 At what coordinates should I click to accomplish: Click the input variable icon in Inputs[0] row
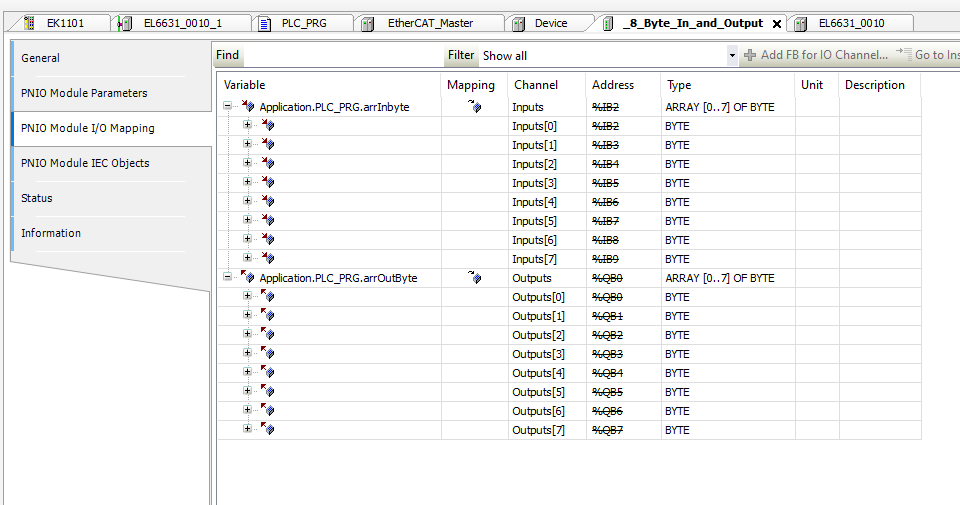(x=268, y=126)
